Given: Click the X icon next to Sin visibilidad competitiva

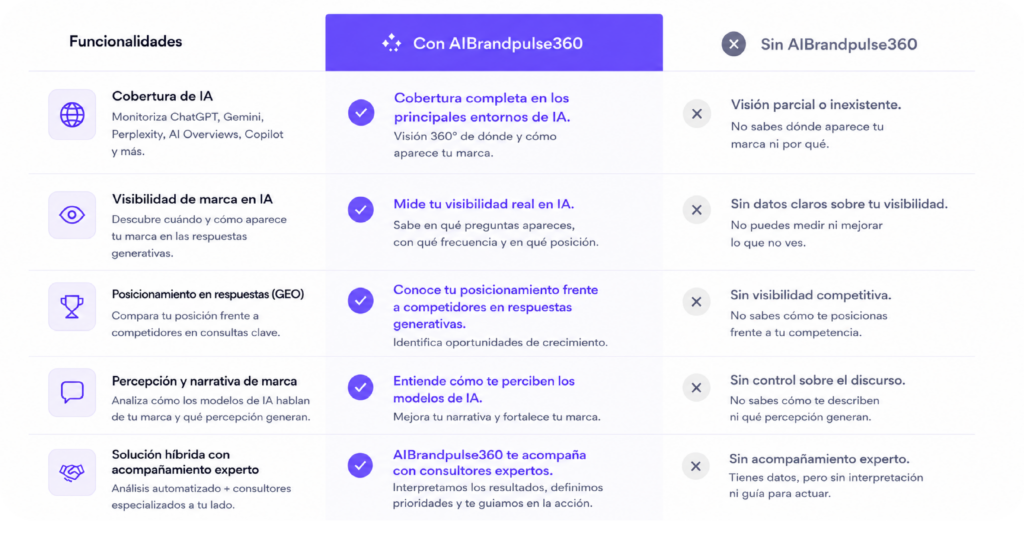Looking at the screenshot, I should point(697,302).
